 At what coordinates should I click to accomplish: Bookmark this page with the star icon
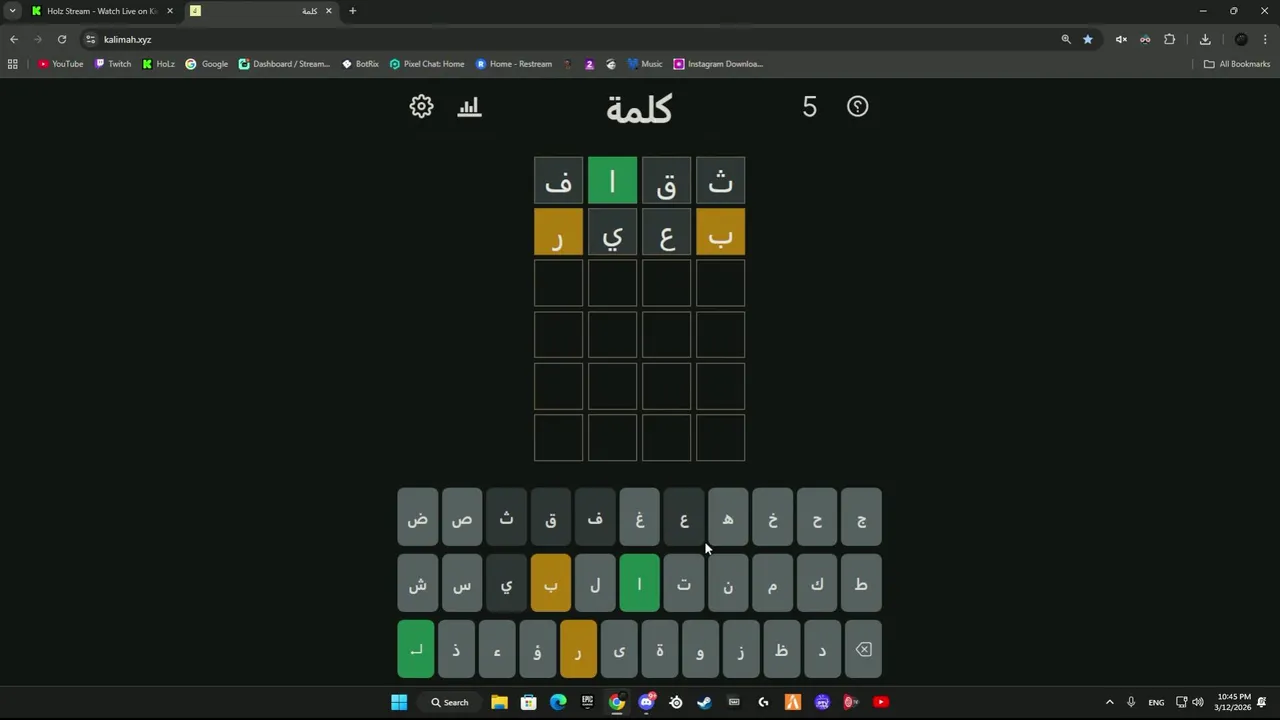click(x=1088, y=39)
